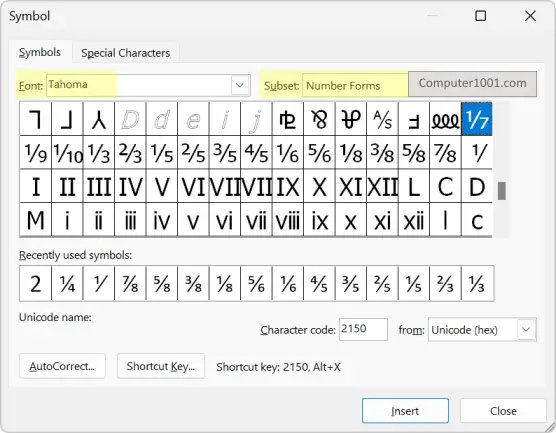Choose lowercase Roman numeral iii

130,220
